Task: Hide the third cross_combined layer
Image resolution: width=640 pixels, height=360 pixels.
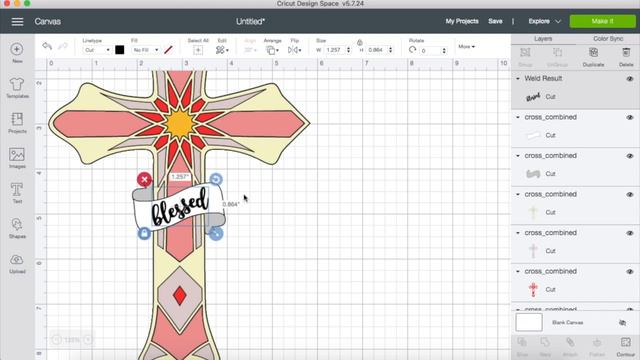Action: pos(630,195)
